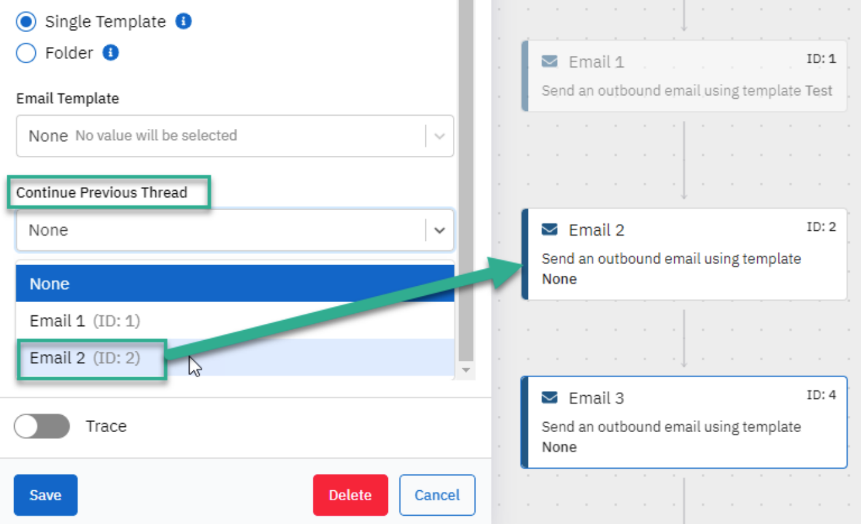Open the Email Template dropdown arrow
Image resolution: width=861 pixels, height=524 pixels.
click(x=439, y=136)
